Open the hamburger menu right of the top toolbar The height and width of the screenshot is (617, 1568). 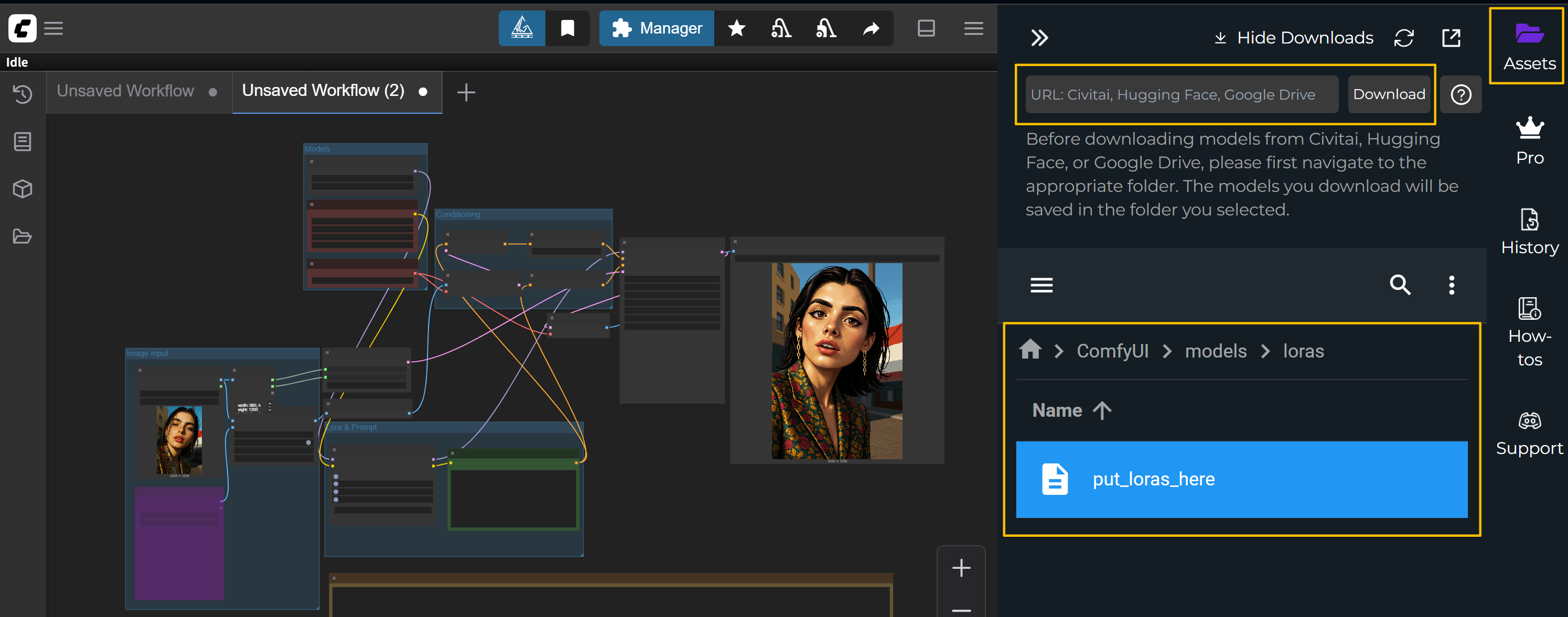coord(973,28)
